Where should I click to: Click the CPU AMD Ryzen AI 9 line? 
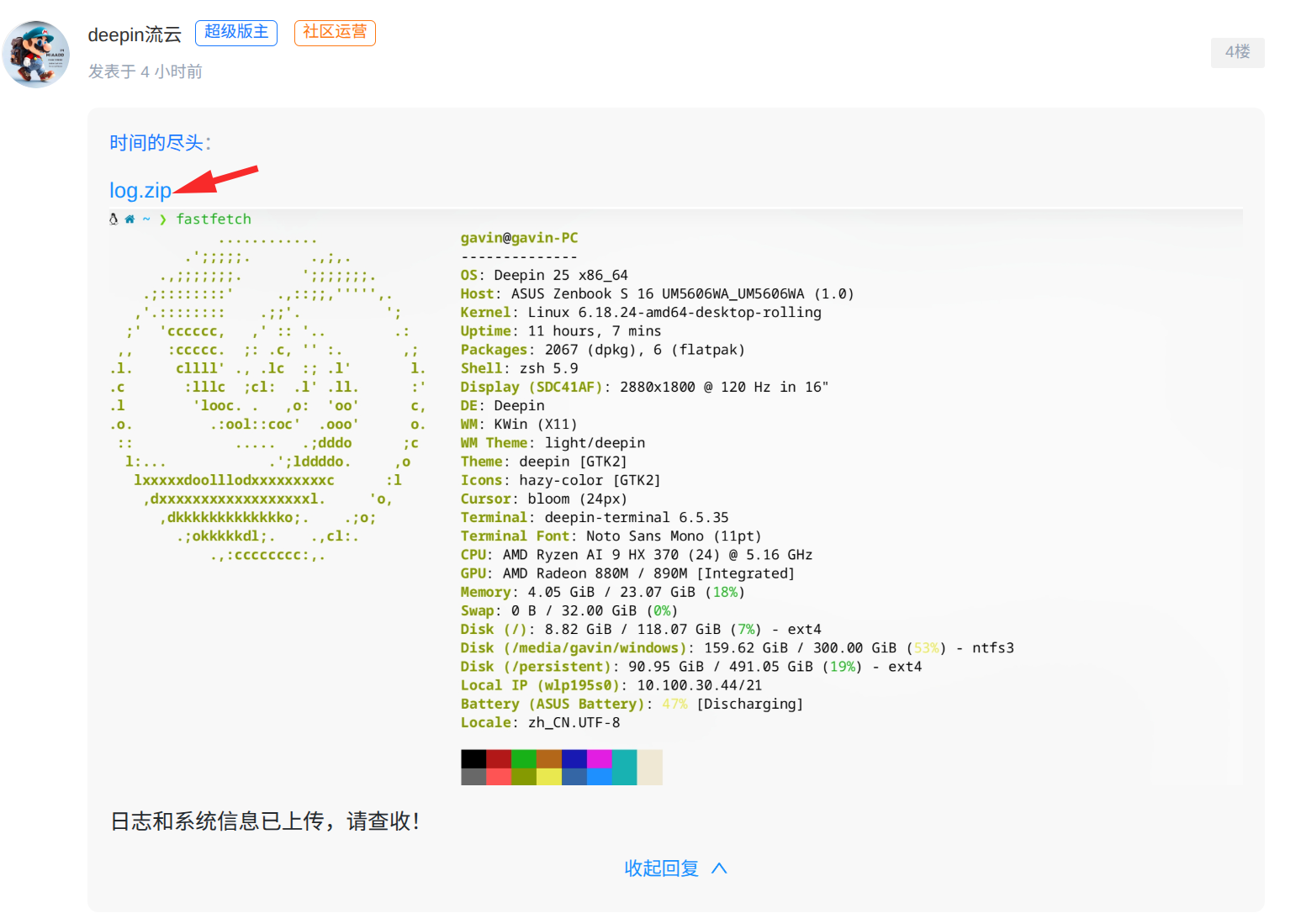point(637,554)
